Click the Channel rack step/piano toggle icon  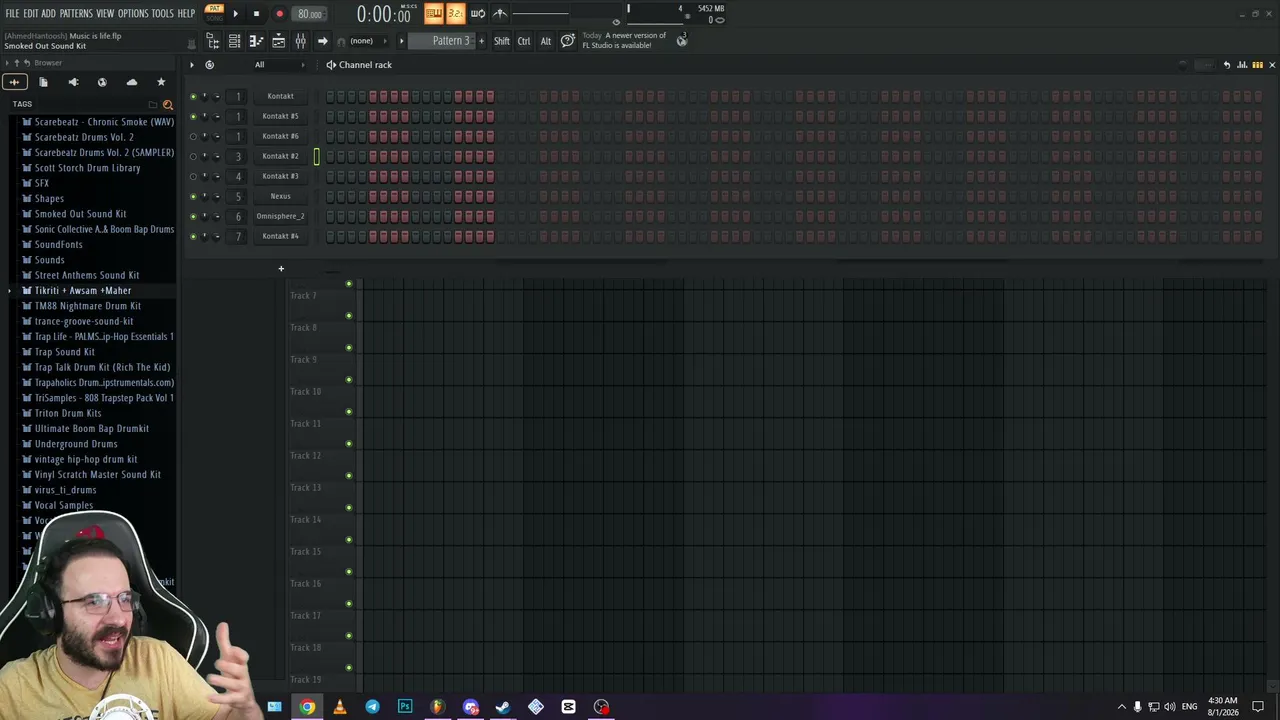point(1257,65)
